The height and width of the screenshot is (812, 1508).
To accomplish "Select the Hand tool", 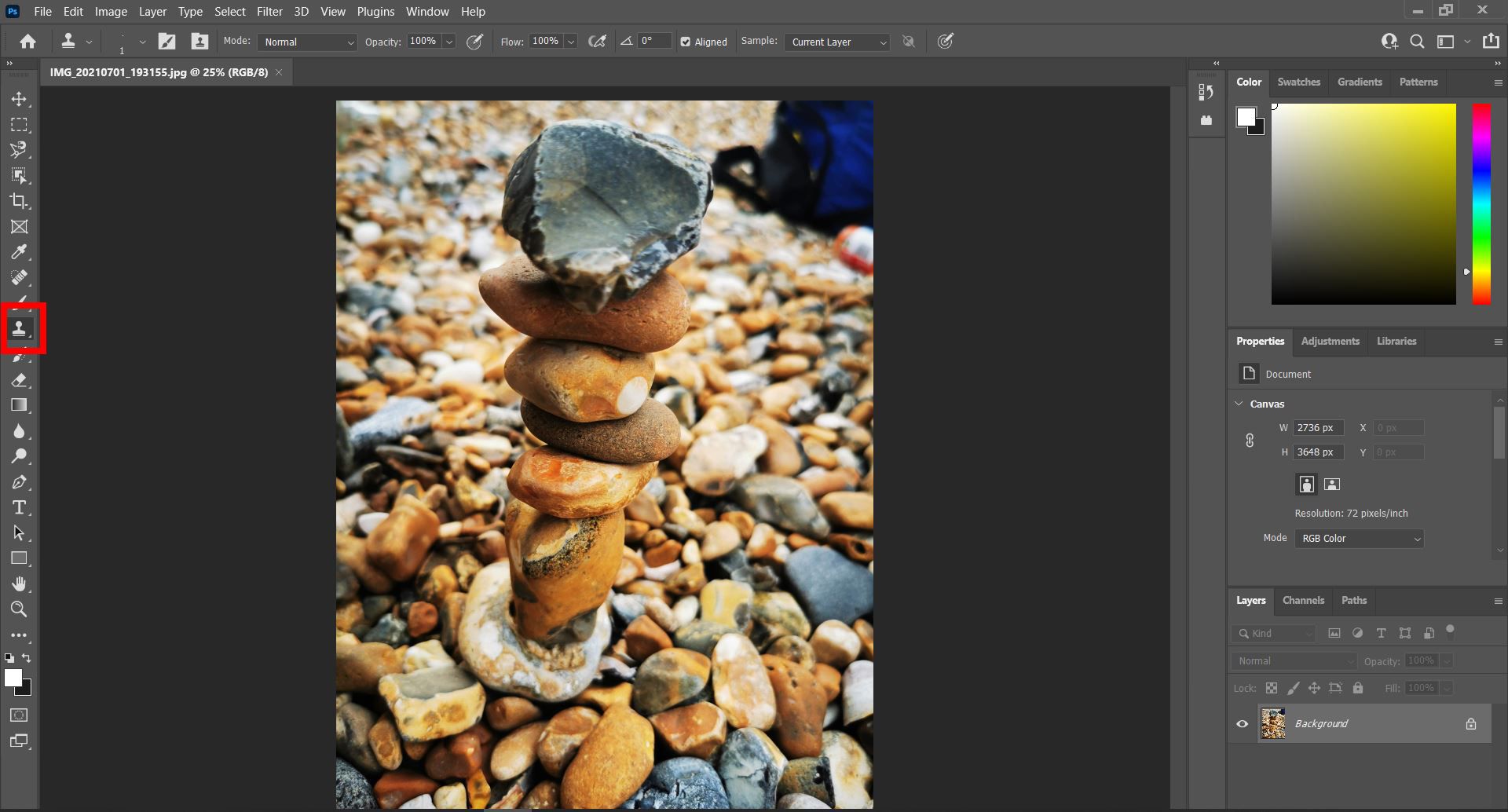I will pos(20,583).
